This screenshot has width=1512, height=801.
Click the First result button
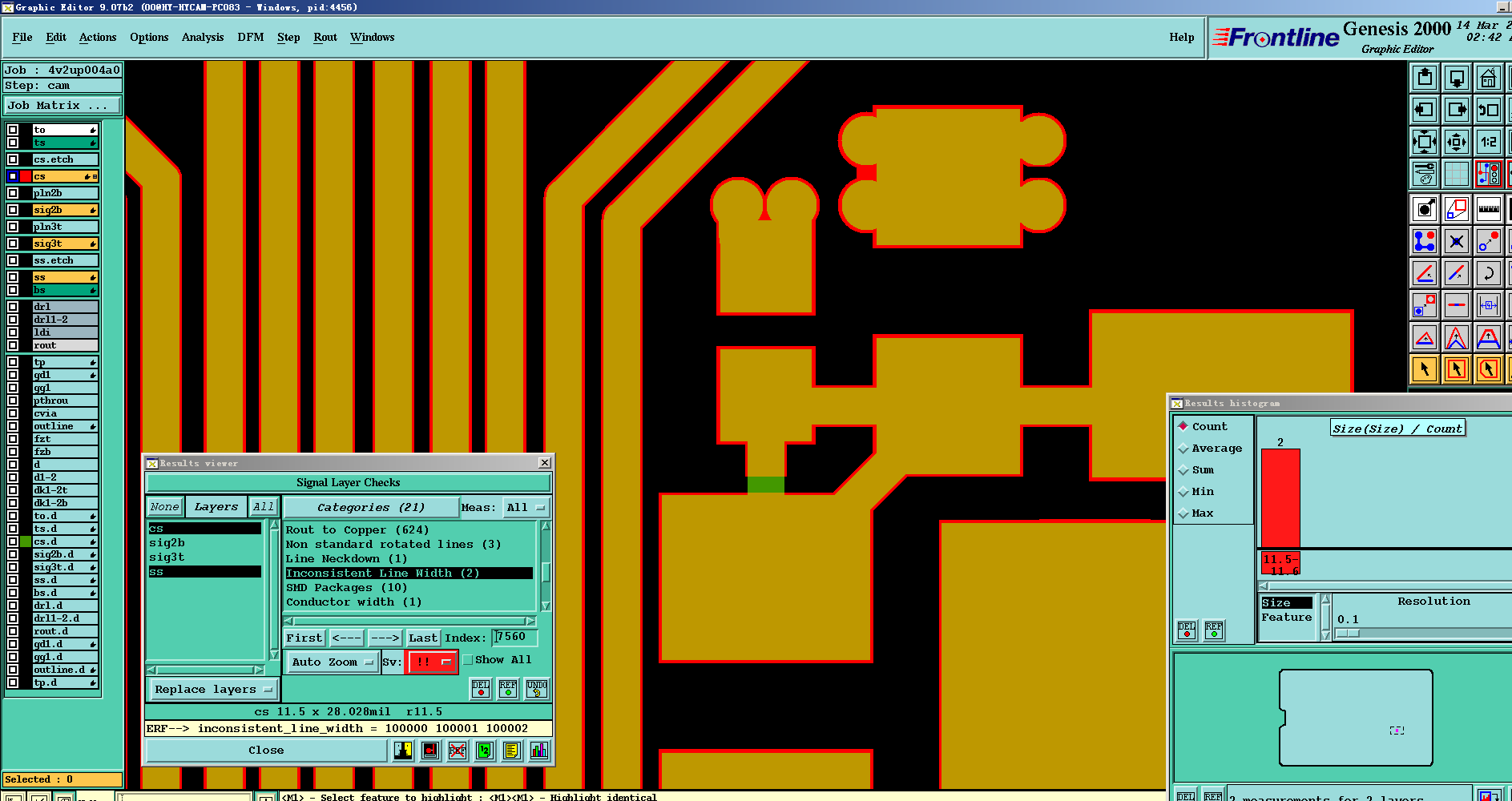[x=304, y=638]
